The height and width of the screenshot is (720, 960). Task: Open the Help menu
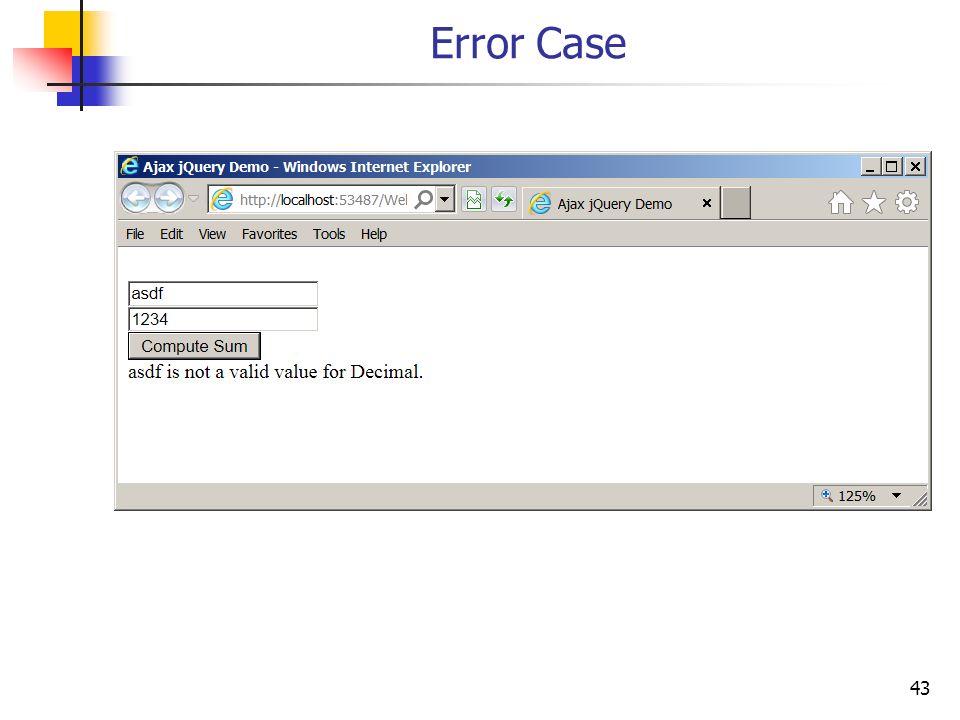pyautogui.click(x=373, y=234)
